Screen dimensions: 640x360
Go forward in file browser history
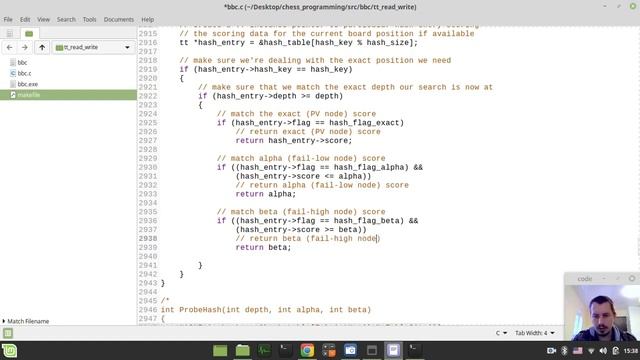tap(24, 47)
